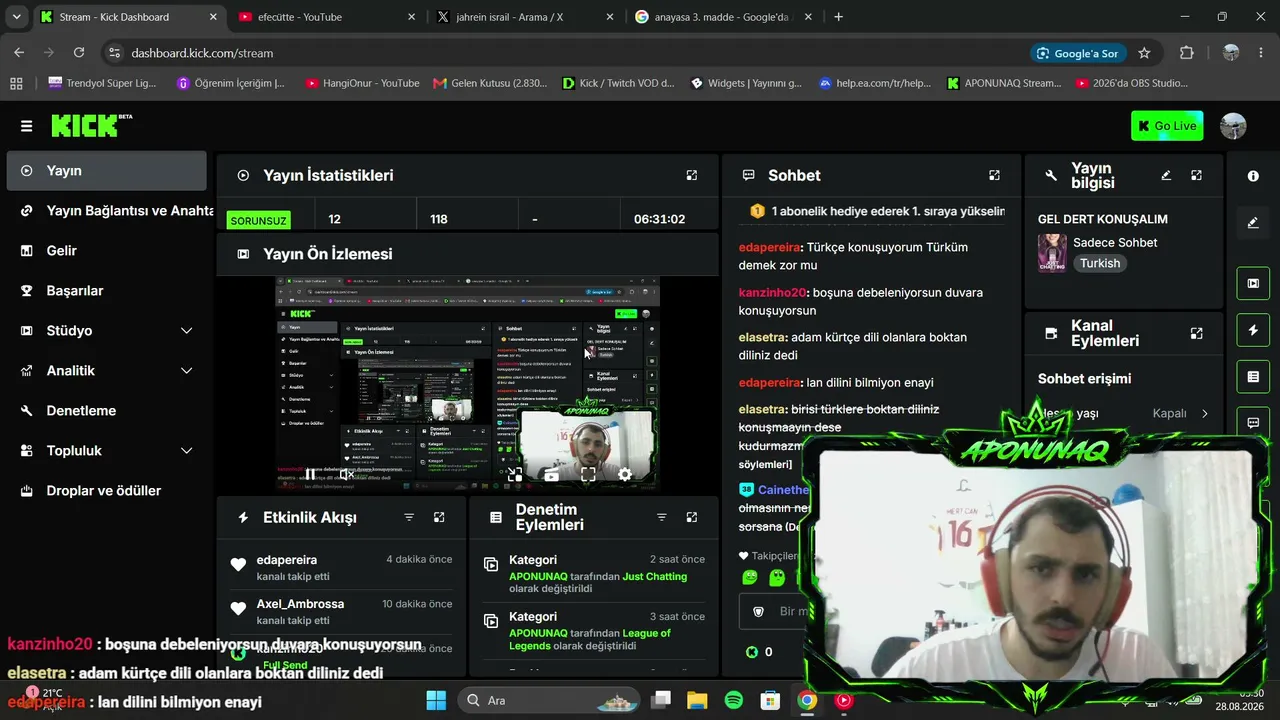Image resolution: width=1280 pixels, height=720 pixels.
Task: Click Google'a Sor button
Action: pos(1078,53)
